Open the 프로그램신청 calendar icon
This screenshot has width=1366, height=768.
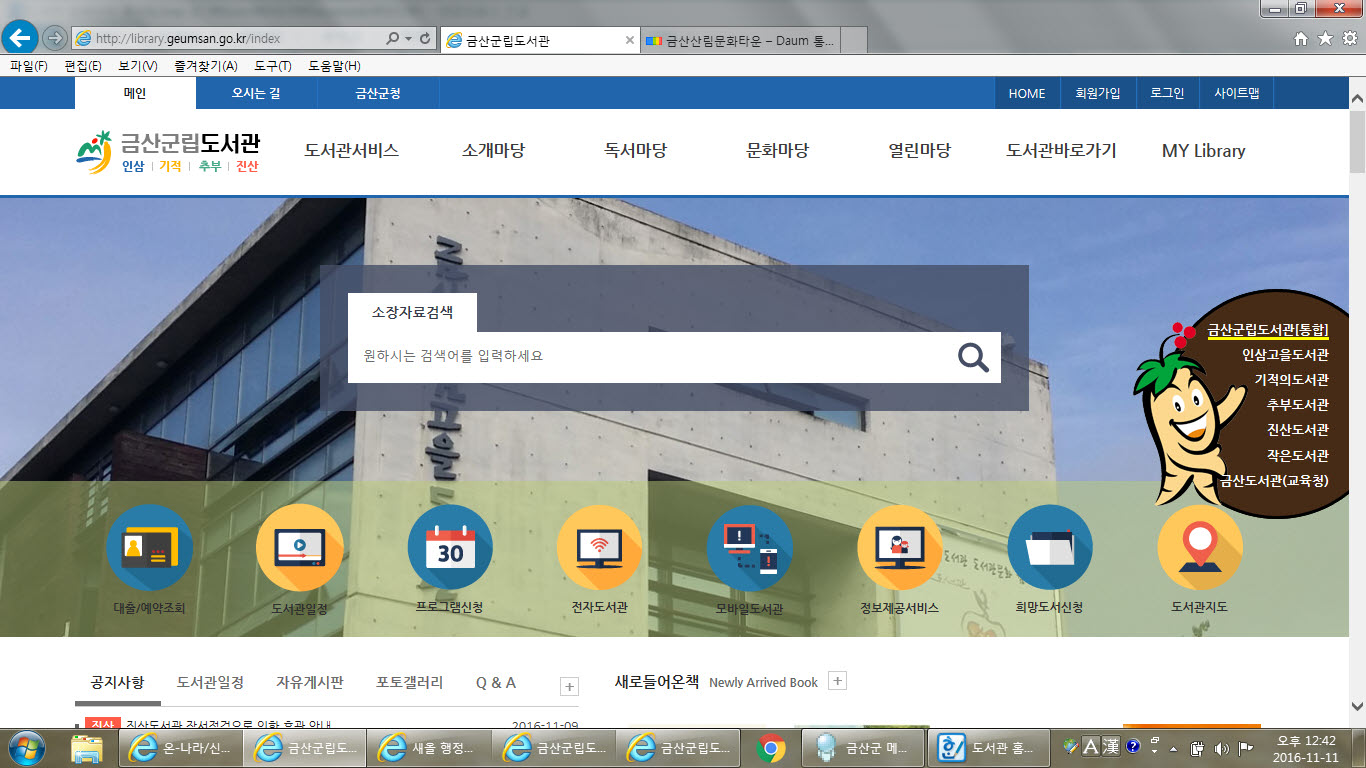pyautogui.click(x=450, y=548)
